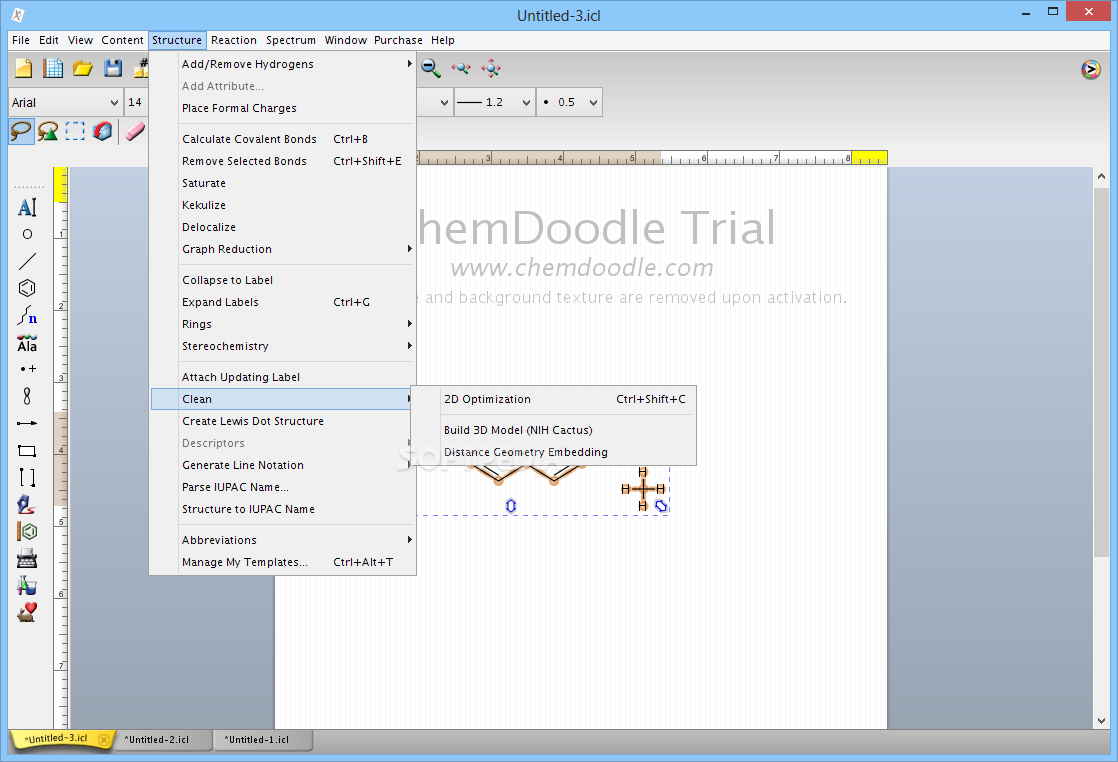1118x762 pixels.
Task: Select Create Lewis Dot Structure
Action: pos(283,421)
